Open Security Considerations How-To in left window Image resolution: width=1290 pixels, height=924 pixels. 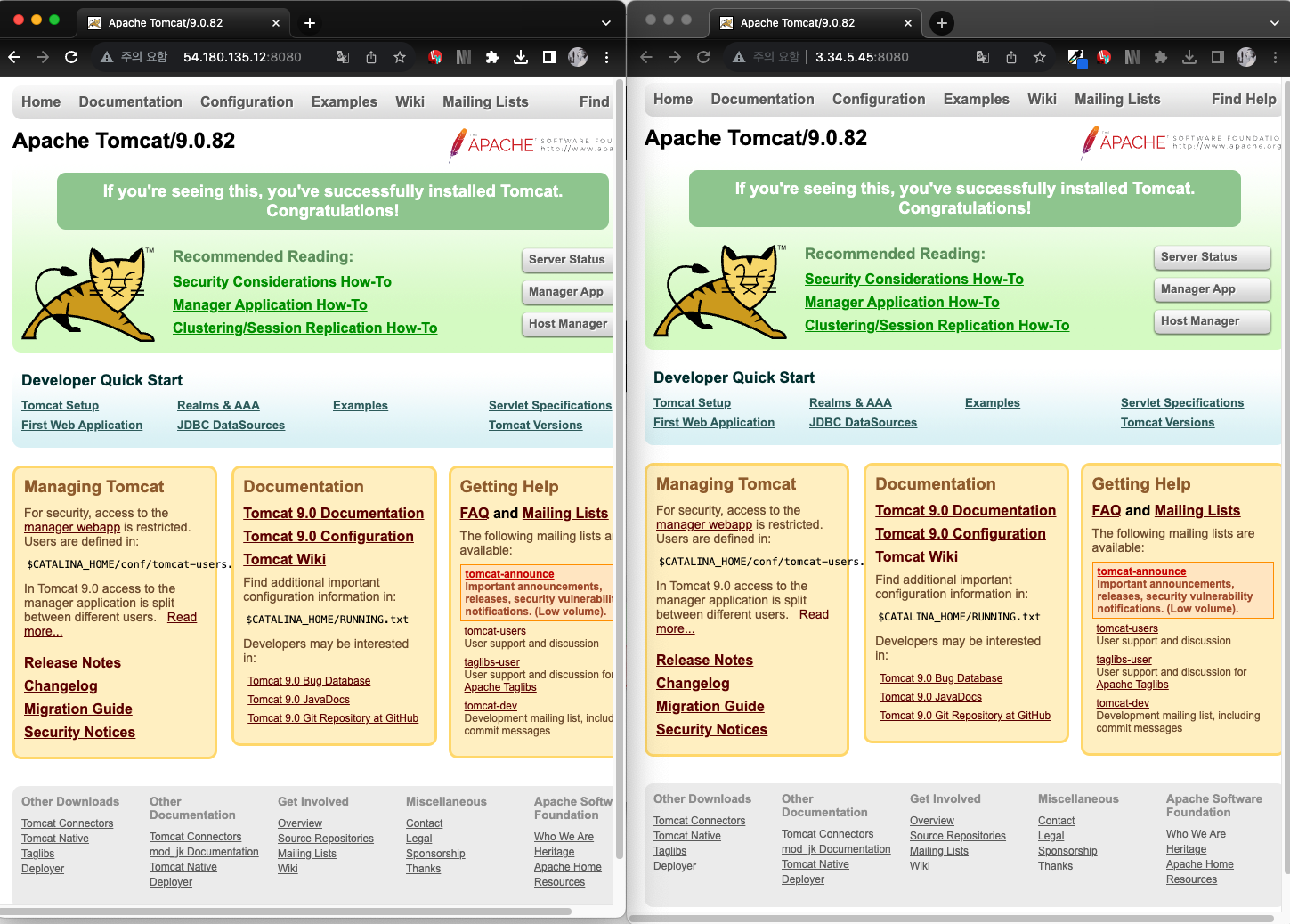282,282
